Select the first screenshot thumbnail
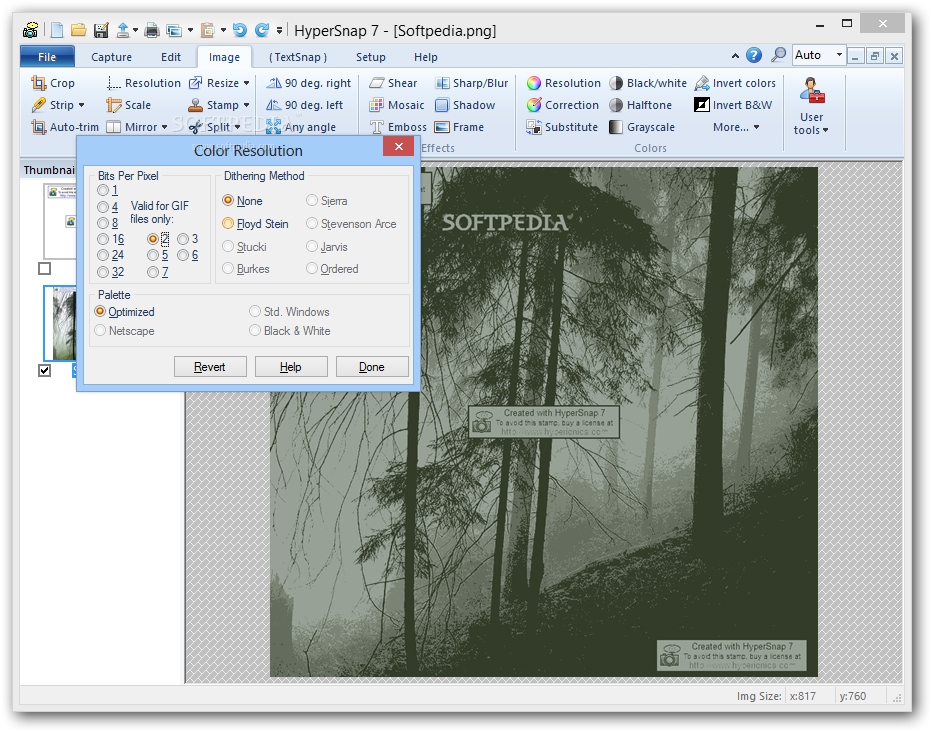Viewport: 932px width, 732px height. pos(61,220)
